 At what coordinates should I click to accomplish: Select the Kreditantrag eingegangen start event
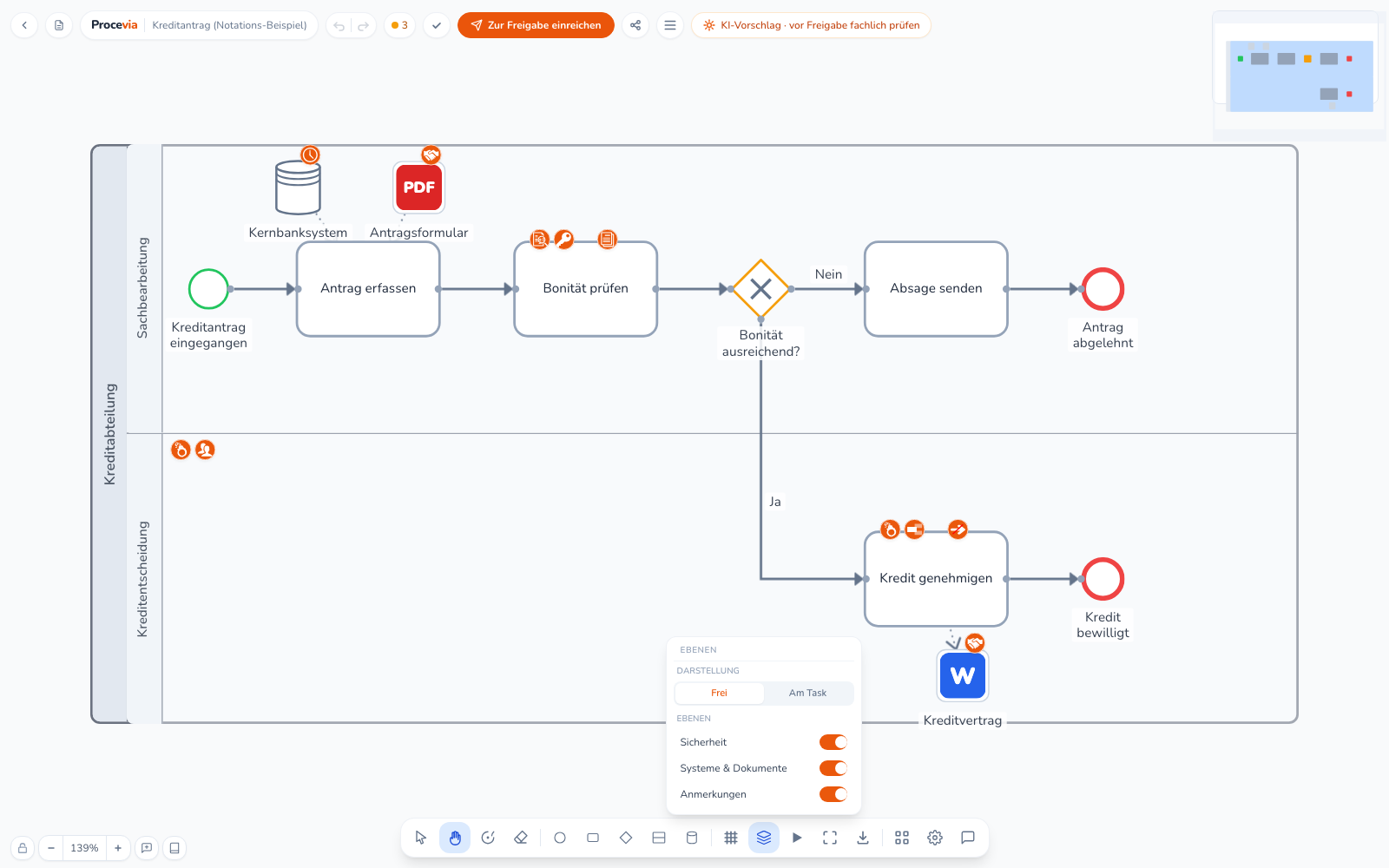[208, 289]
